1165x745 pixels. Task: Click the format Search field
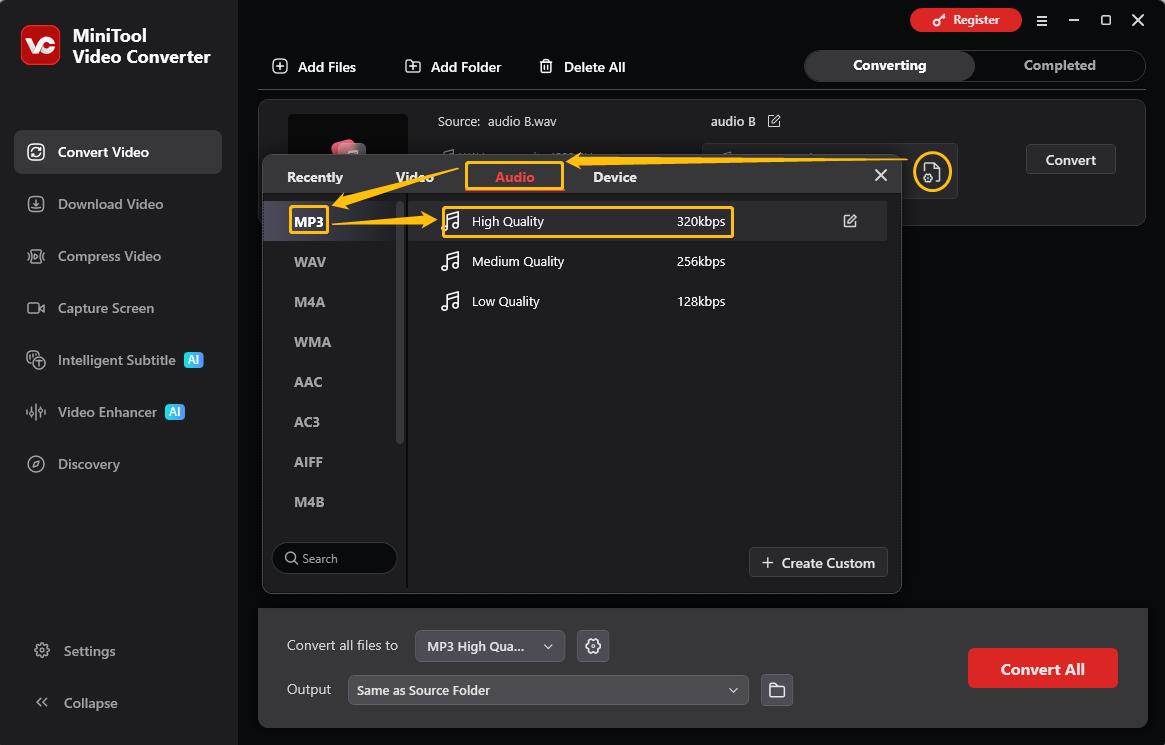tap(334, 558)
